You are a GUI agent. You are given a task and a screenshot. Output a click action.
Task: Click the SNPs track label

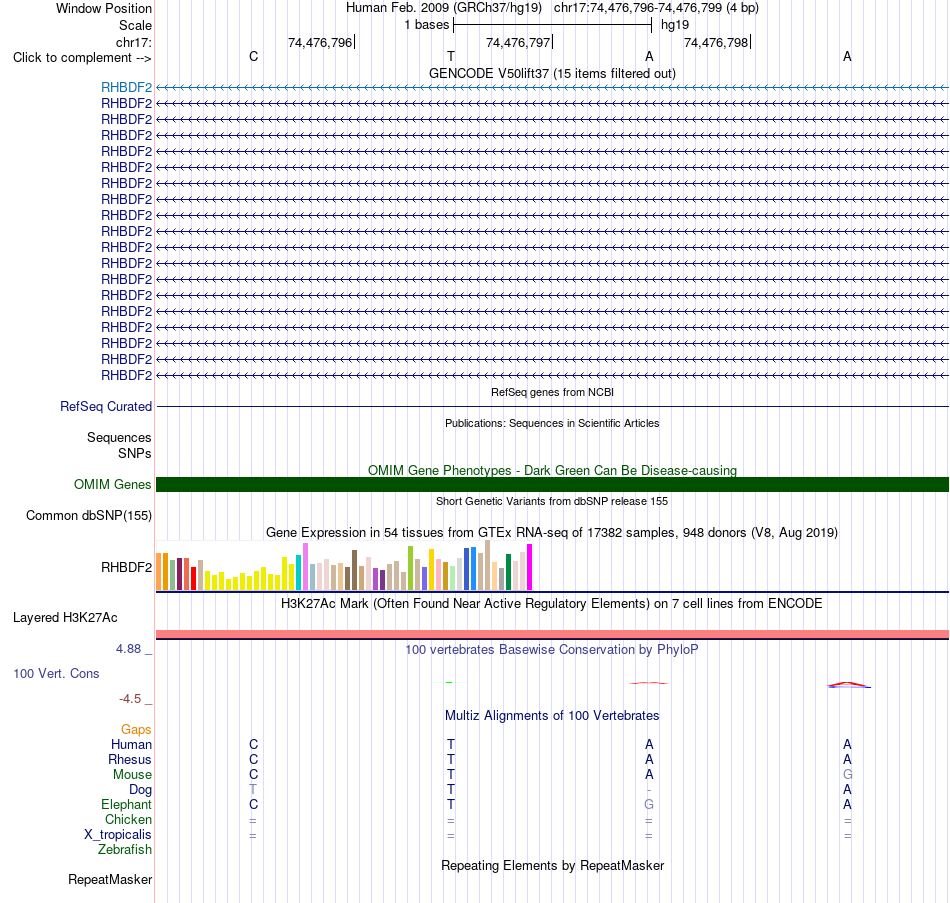coord(135,453)
